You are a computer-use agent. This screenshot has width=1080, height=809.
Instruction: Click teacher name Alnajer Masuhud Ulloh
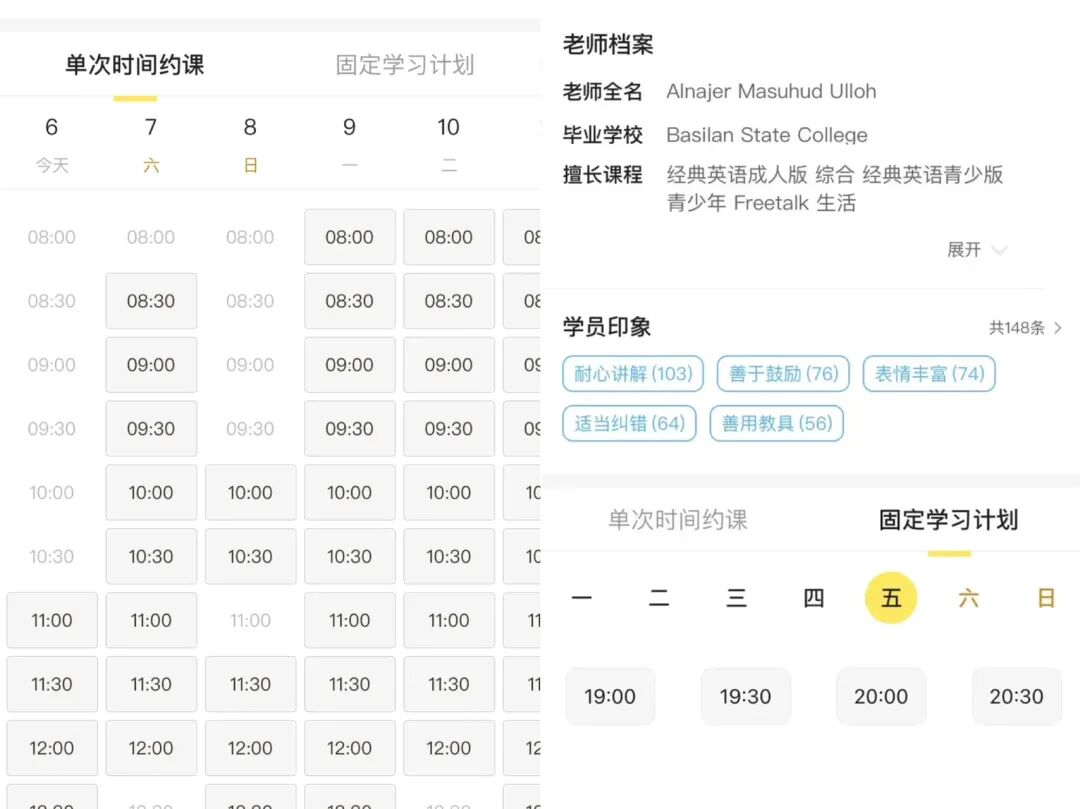click(x=771, y=92)
